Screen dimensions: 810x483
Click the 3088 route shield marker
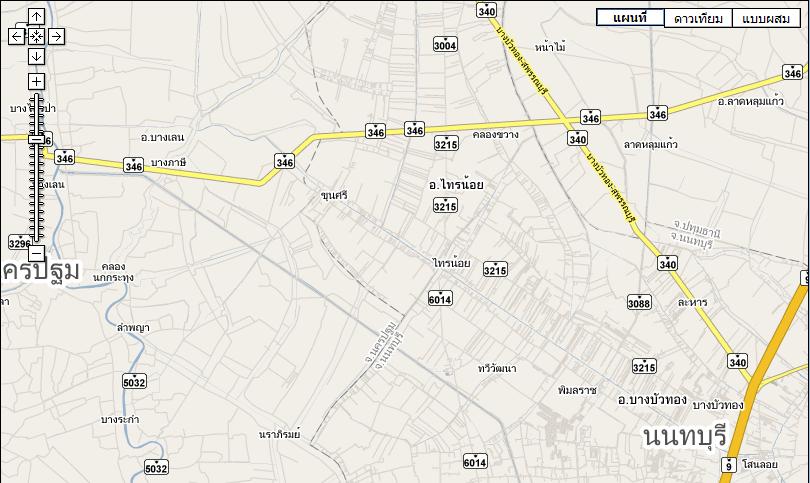tap(639, 302)
